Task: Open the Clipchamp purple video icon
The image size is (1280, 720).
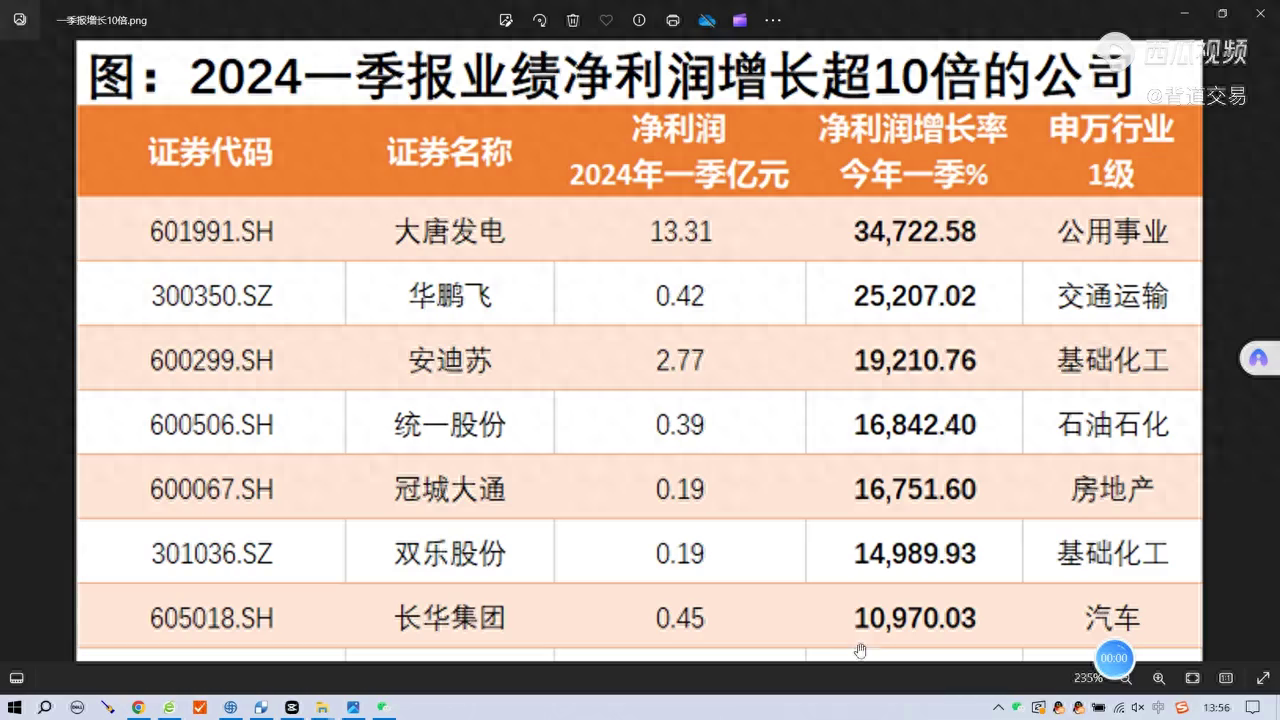Action: click(x=740, y=20)
